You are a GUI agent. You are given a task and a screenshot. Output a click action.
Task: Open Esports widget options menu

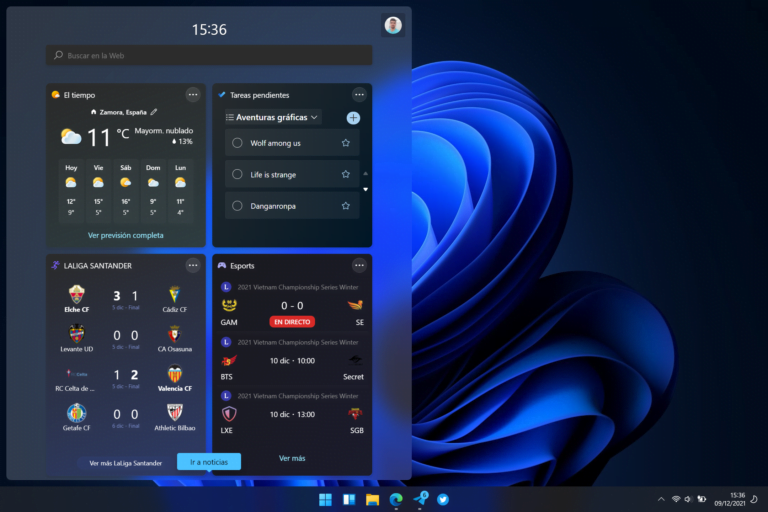[x=359, y=266]
